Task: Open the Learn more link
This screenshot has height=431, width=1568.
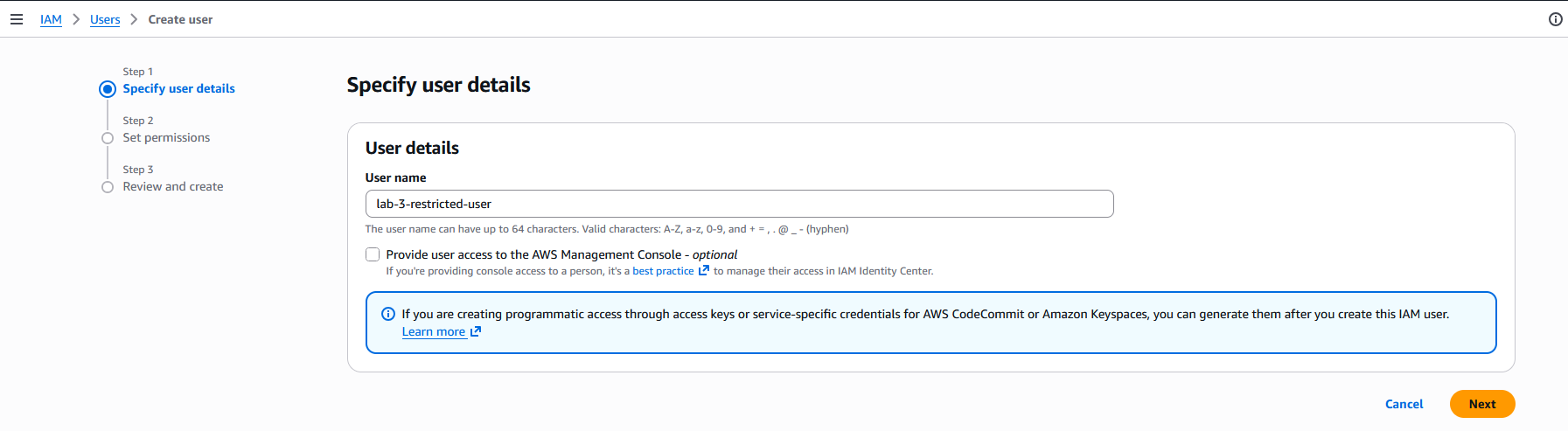Action: [433, 331]
